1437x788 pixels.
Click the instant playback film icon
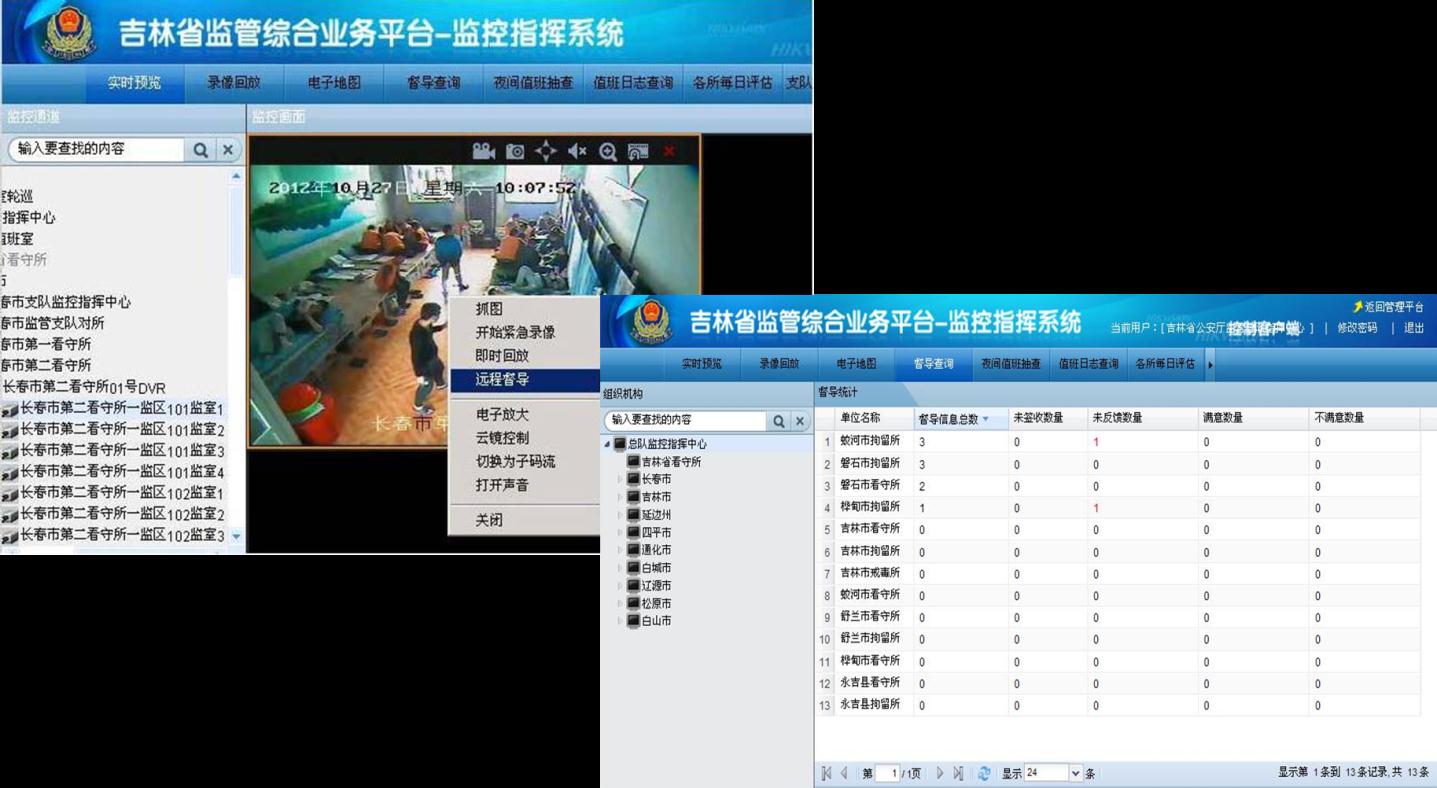638,151
